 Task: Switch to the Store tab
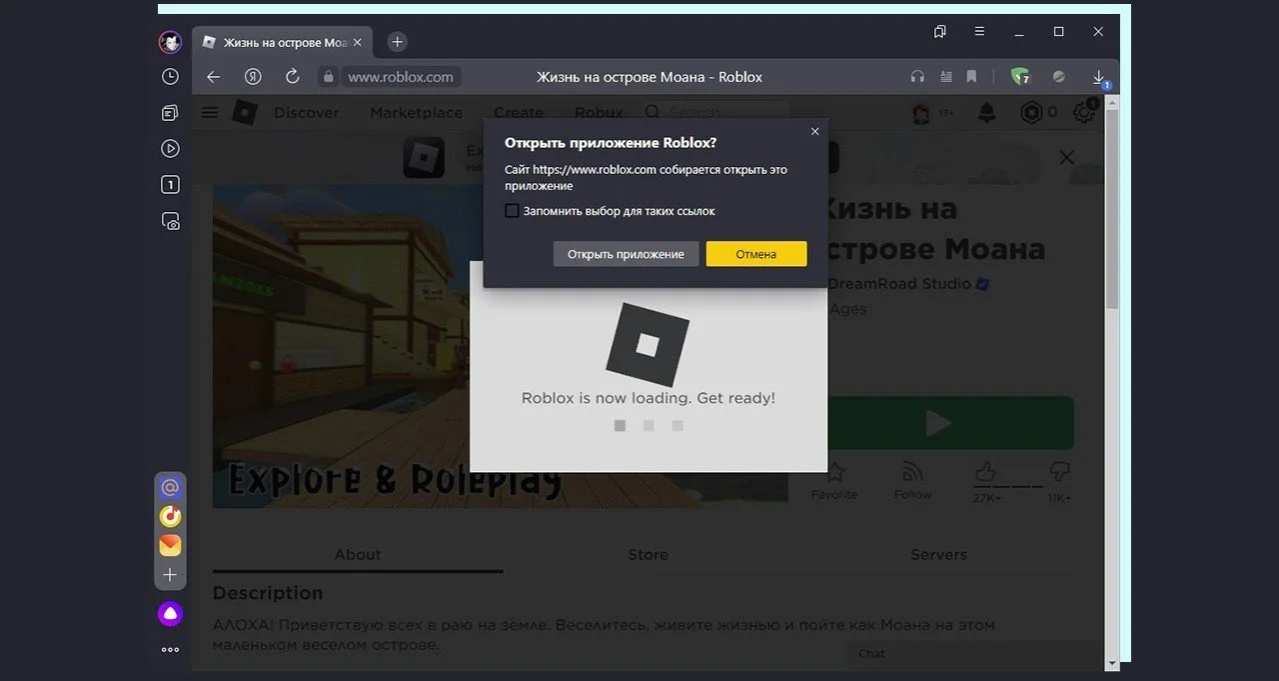coord(648,554)
